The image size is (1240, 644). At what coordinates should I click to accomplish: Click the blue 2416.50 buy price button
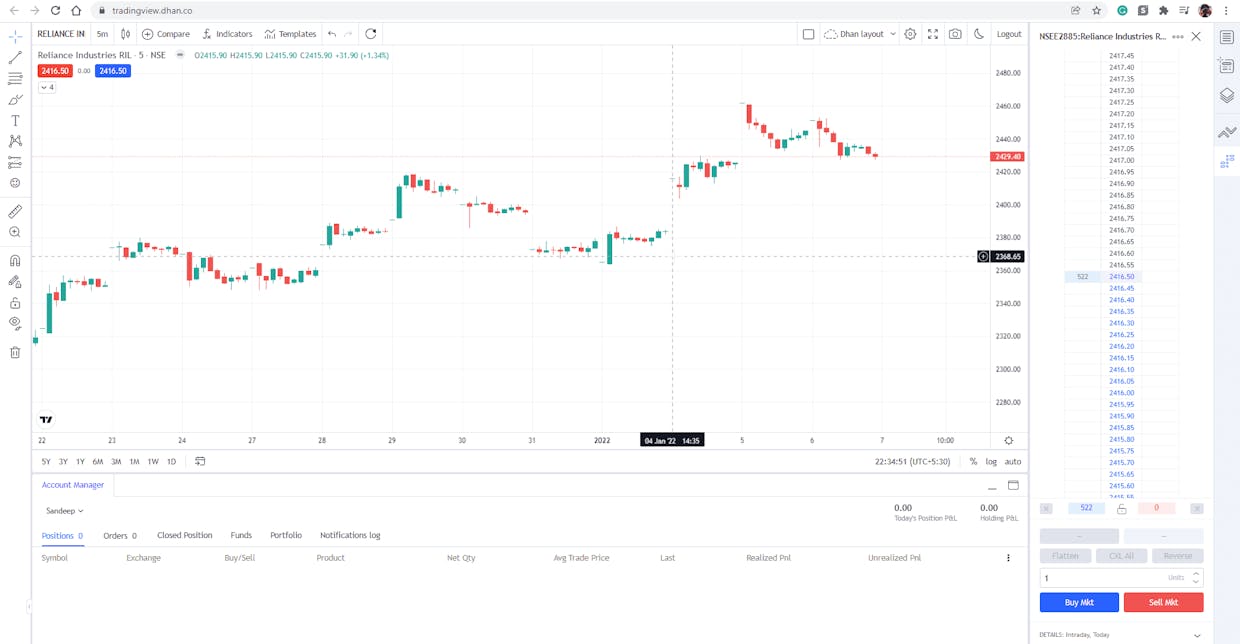pyautogui.click(x=113, y=71)
